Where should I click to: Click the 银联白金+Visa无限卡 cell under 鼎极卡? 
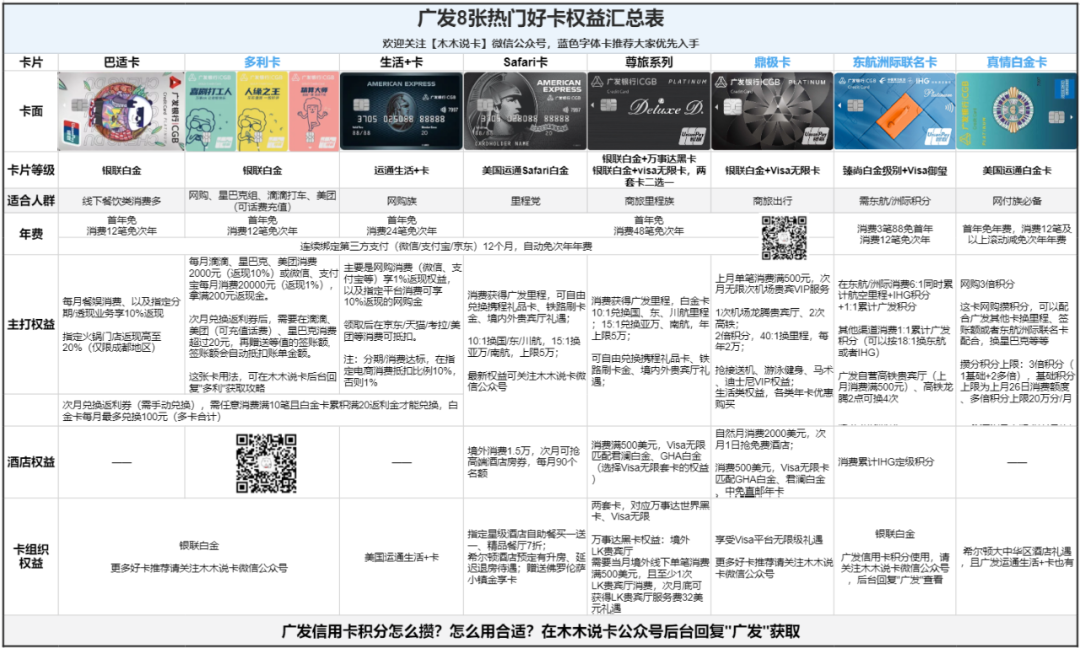(x=772, y=170)
